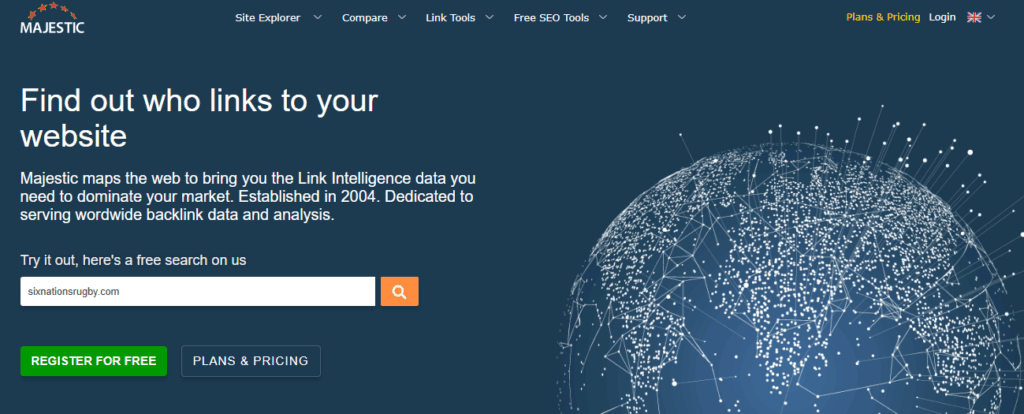1024x414 pixels.
Task: Open the Free SEO Tools menu
Action: point(551,18)
